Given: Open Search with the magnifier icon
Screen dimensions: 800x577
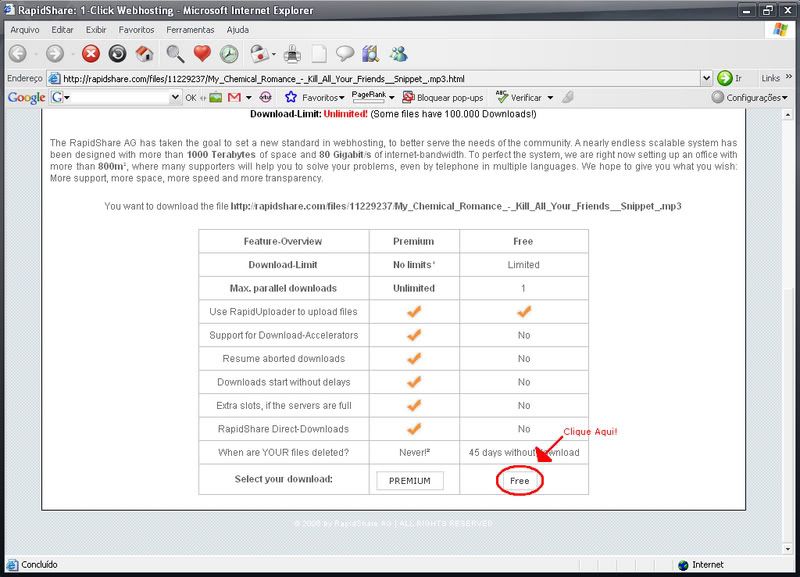Looking at the screenshot, I should point(176,54).
